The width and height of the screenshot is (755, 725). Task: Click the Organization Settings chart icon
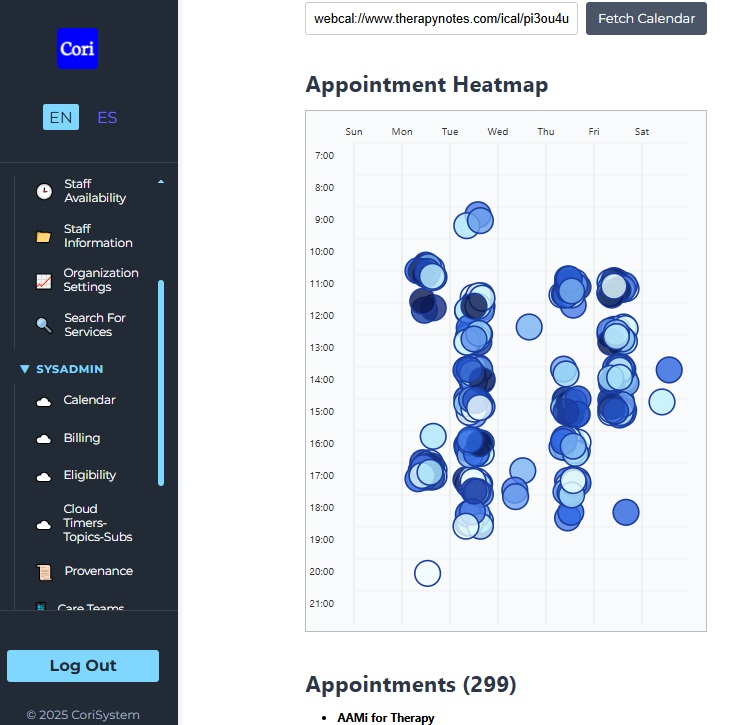[44, 281]
